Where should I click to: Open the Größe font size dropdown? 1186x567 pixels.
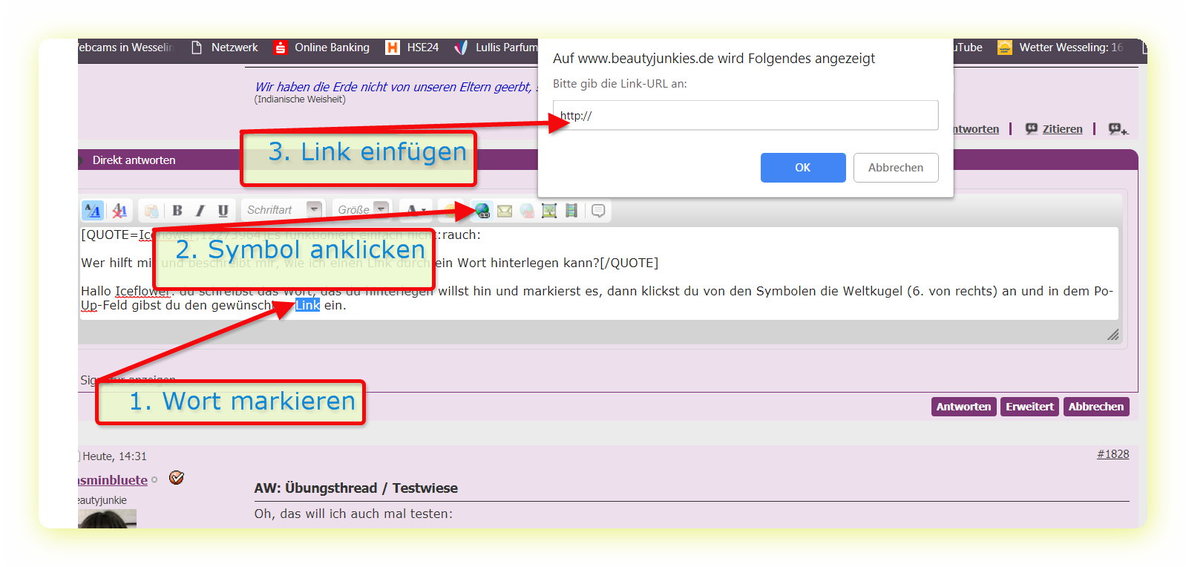tap(361, 210)
